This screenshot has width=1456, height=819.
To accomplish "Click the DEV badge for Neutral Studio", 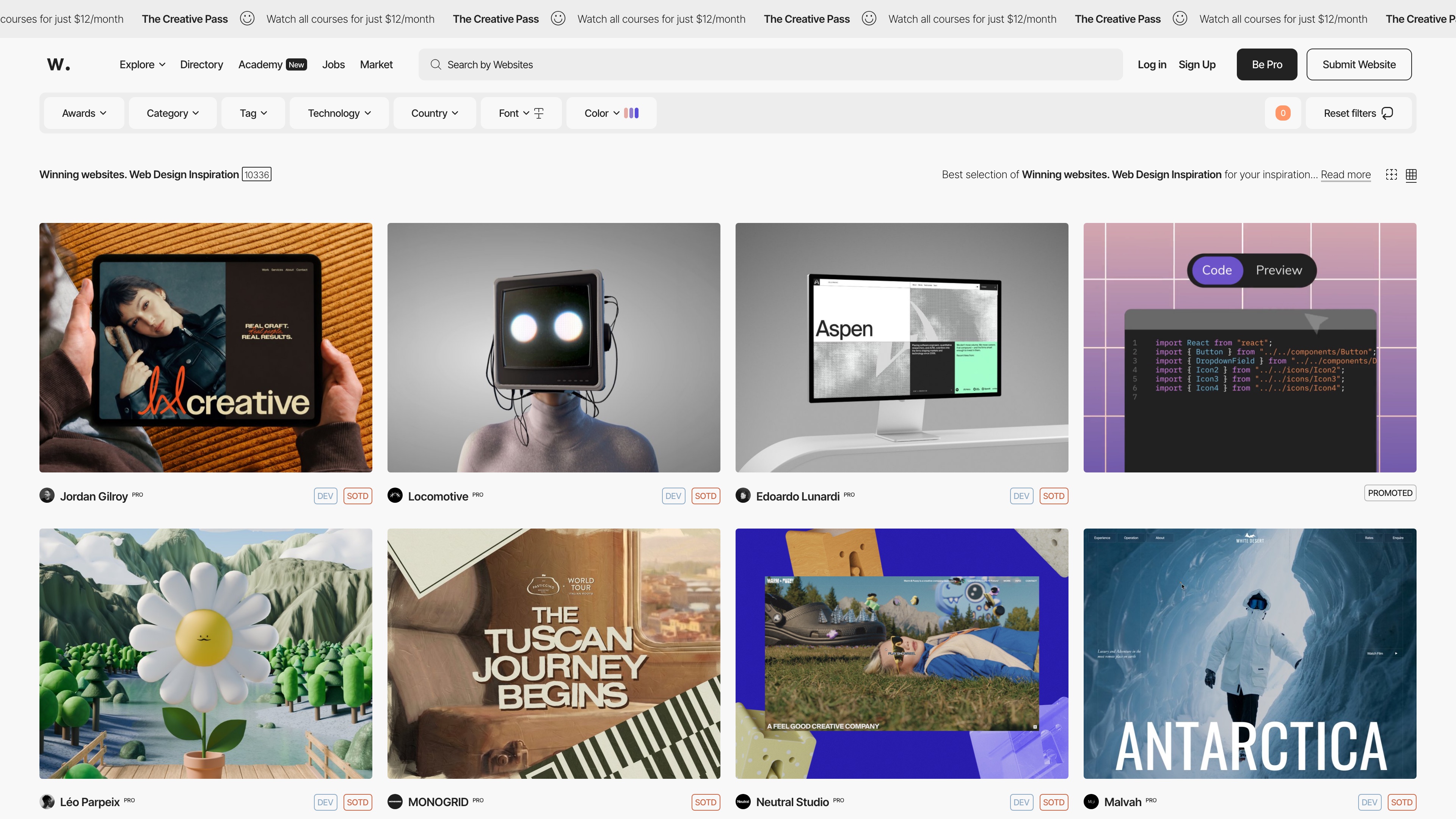I will click(x=1022, y=802).
